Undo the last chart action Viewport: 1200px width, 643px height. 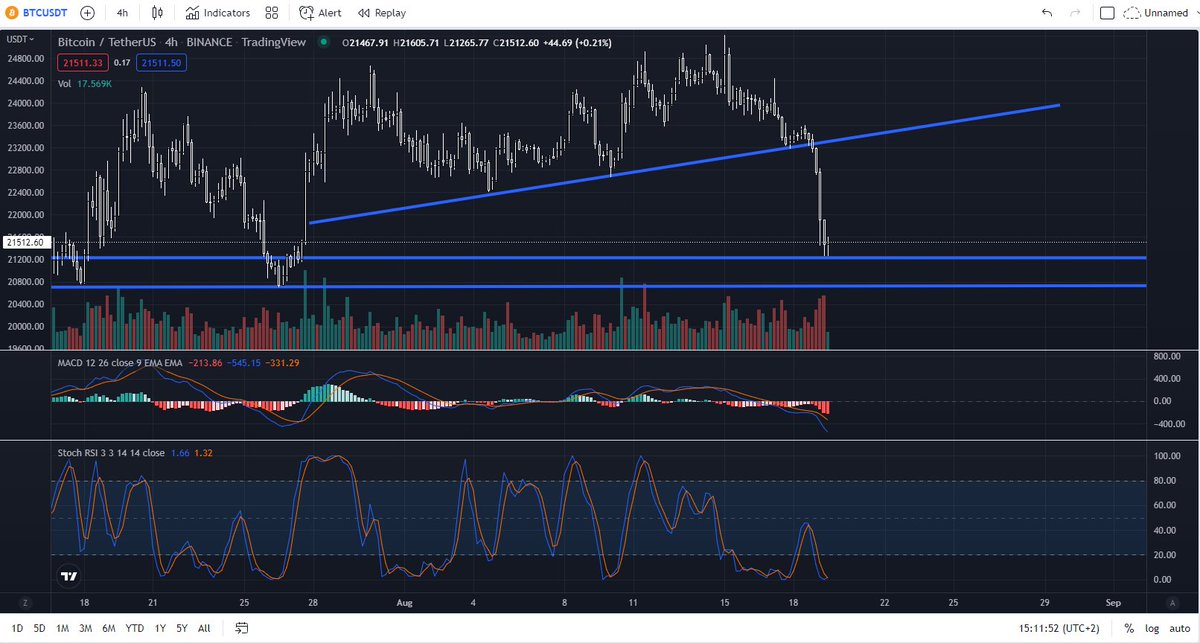pos(1047,13)
